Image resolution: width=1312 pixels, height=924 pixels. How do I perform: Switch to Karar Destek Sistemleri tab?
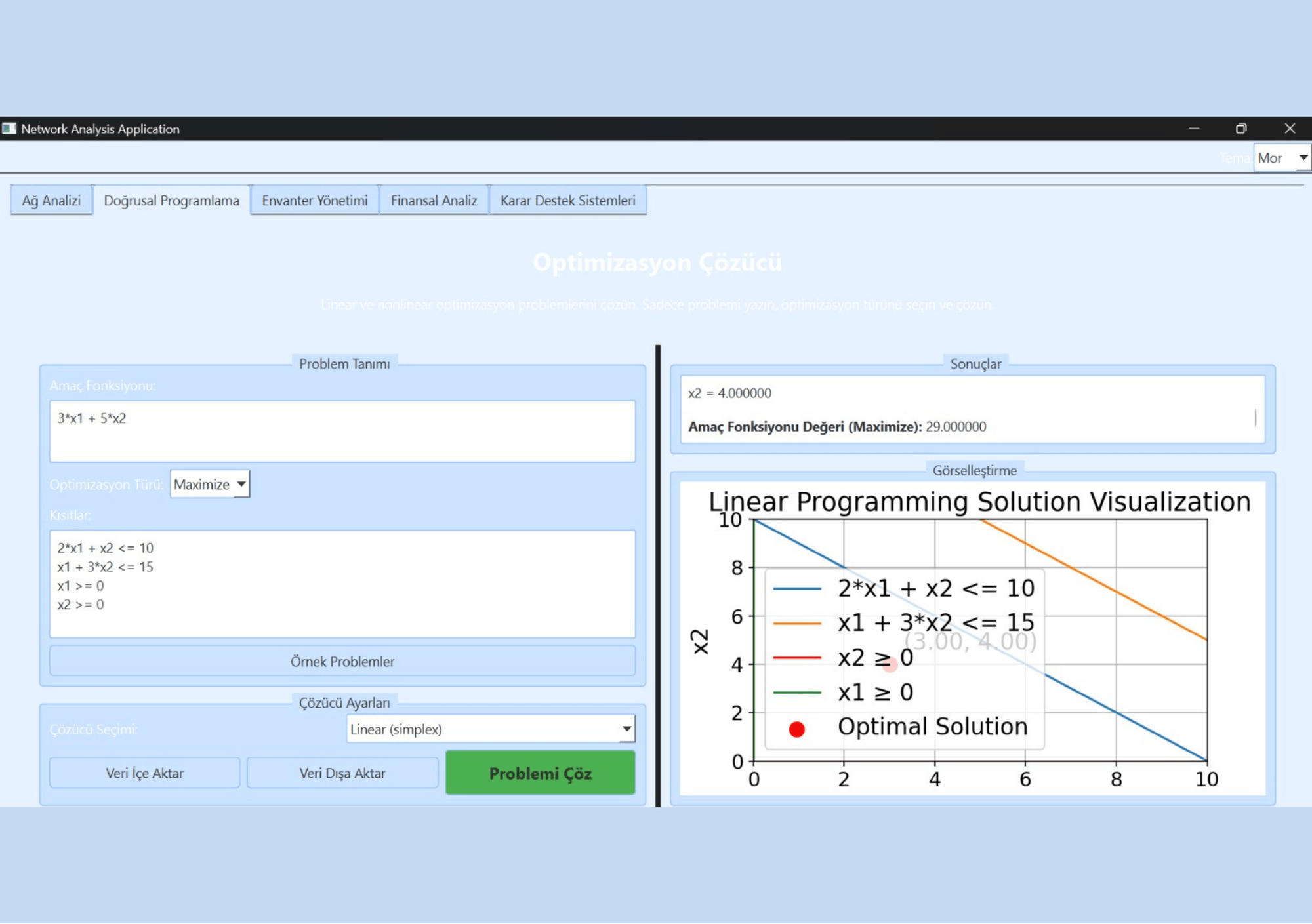(x=568, y=201)
